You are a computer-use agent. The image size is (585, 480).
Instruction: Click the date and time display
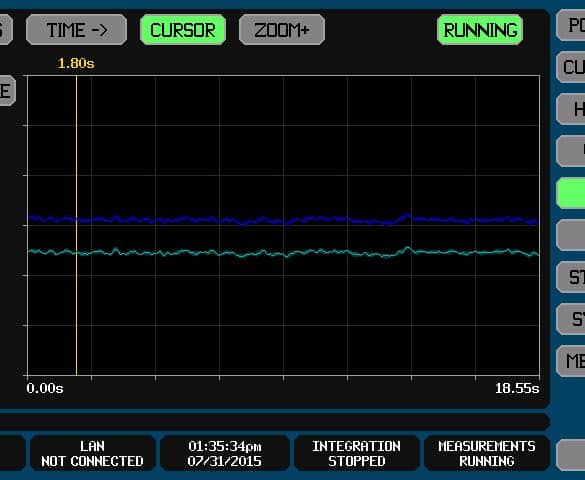[225, 454]
